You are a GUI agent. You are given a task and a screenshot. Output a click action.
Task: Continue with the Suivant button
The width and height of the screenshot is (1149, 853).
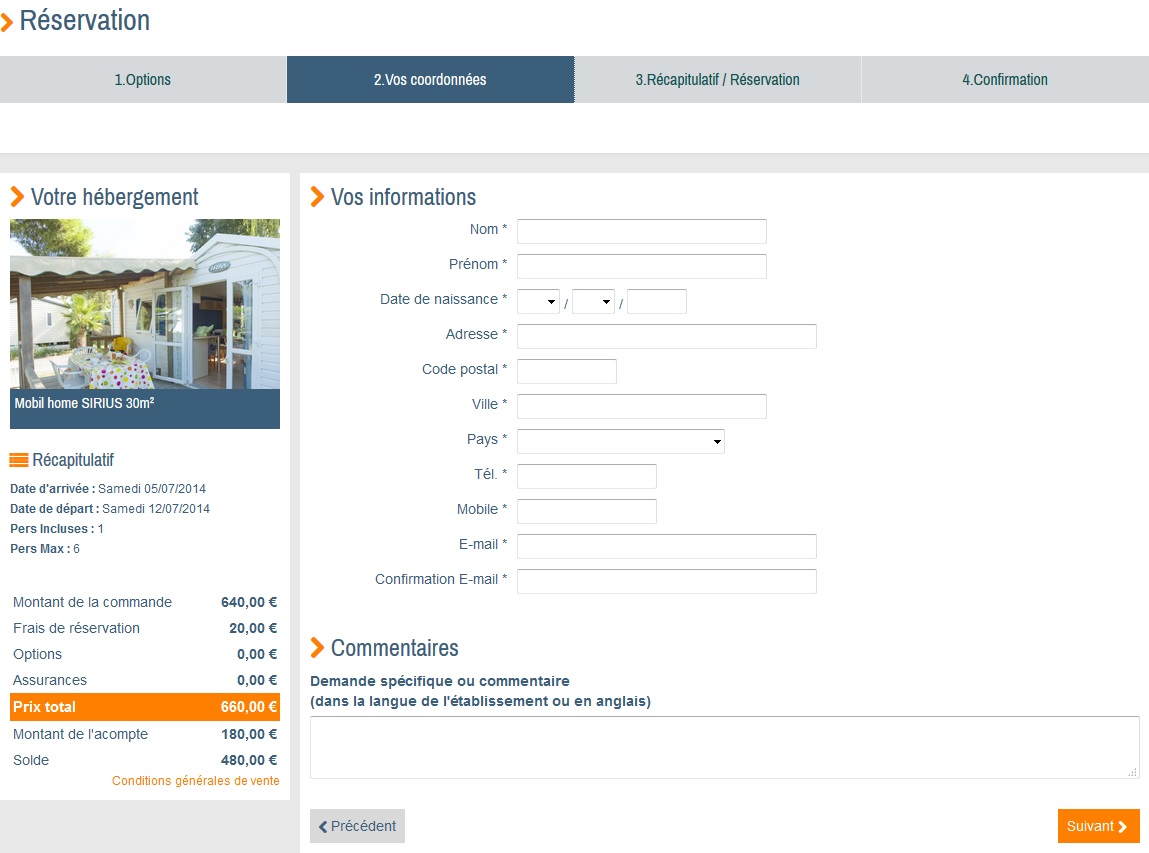1098,826
